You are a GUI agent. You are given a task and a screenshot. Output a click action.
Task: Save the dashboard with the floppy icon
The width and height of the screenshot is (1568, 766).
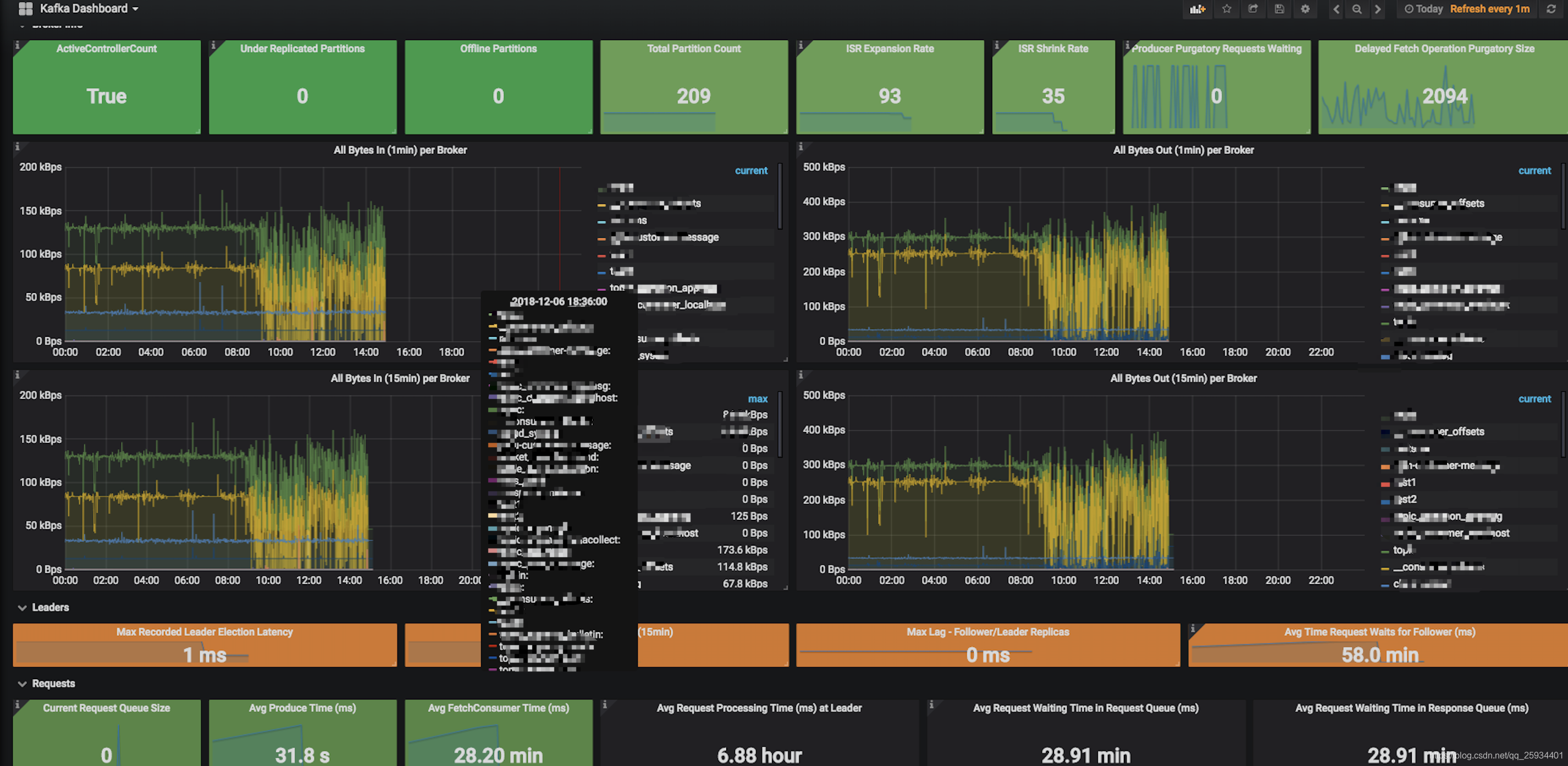[x=1279, y=9]
